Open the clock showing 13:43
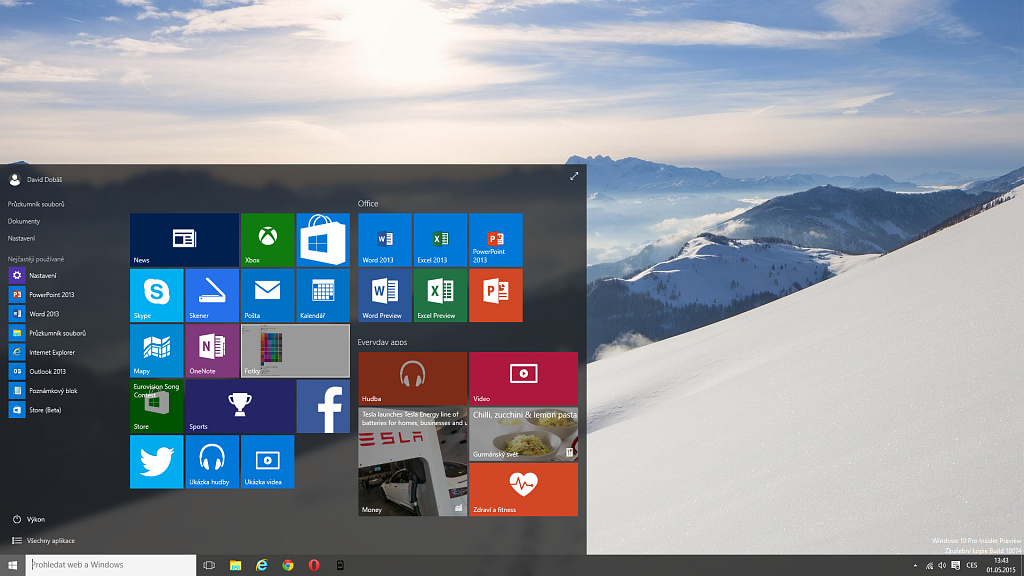Image resolution: width=1024 pixels, height=576 pixels. pos(1000,566)
